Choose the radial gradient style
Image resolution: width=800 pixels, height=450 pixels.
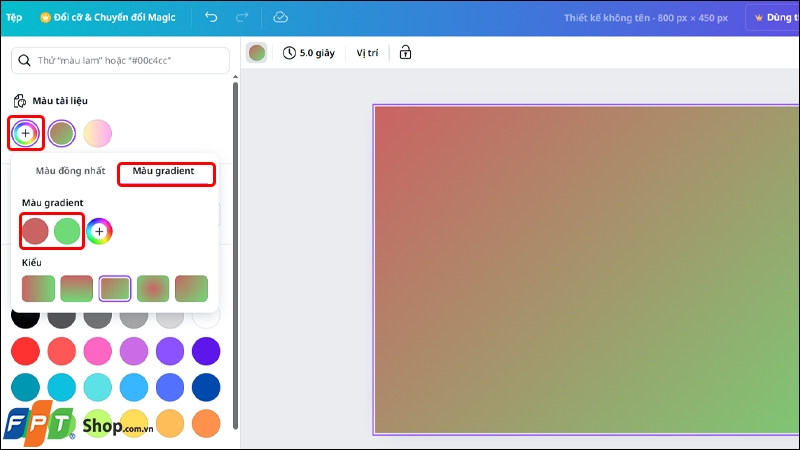[x=153, y=288]
